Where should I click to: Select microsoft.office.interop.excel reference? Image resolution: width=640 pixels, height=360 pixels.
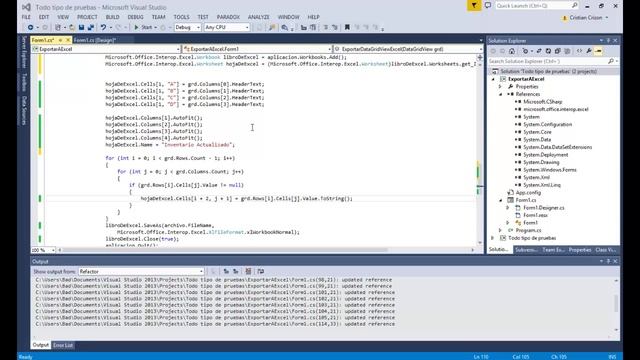[x=556, y=109]
